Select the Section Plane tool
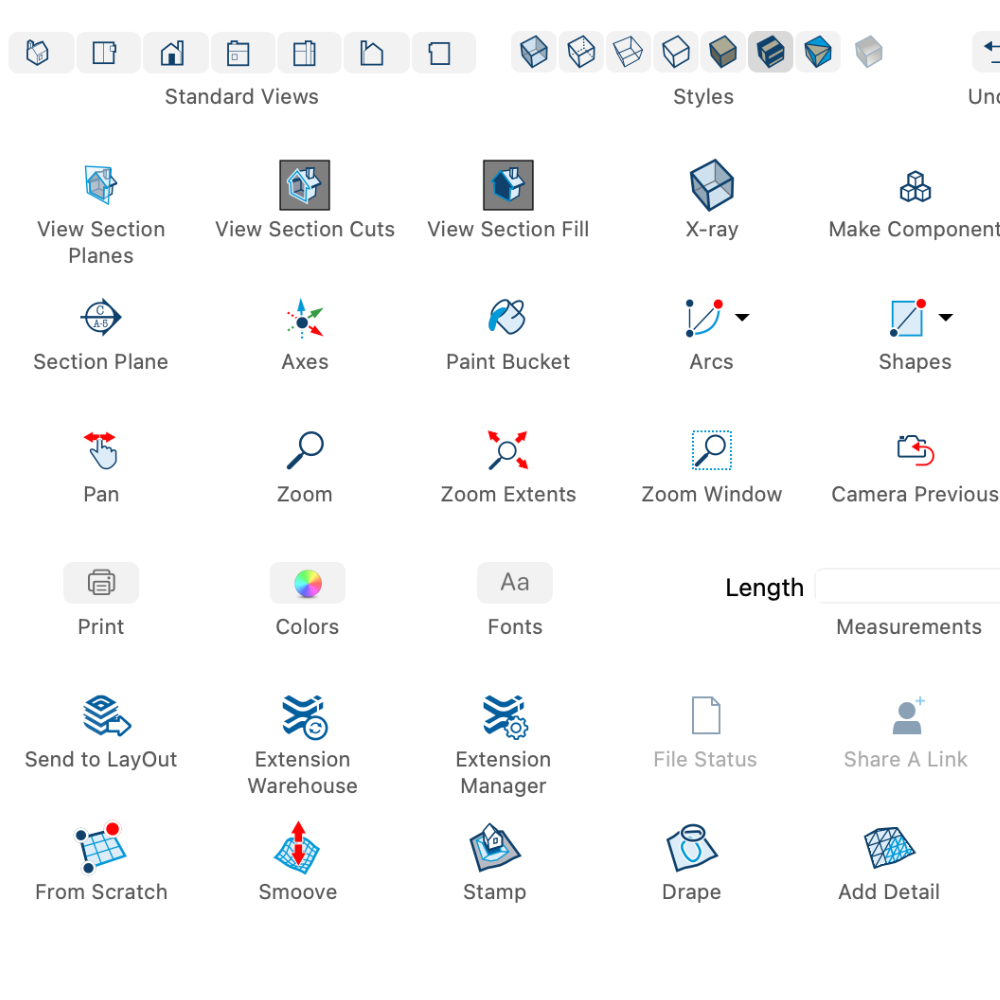The height and width of the screenshot is (1000, 1000). [x=101, y=317]
